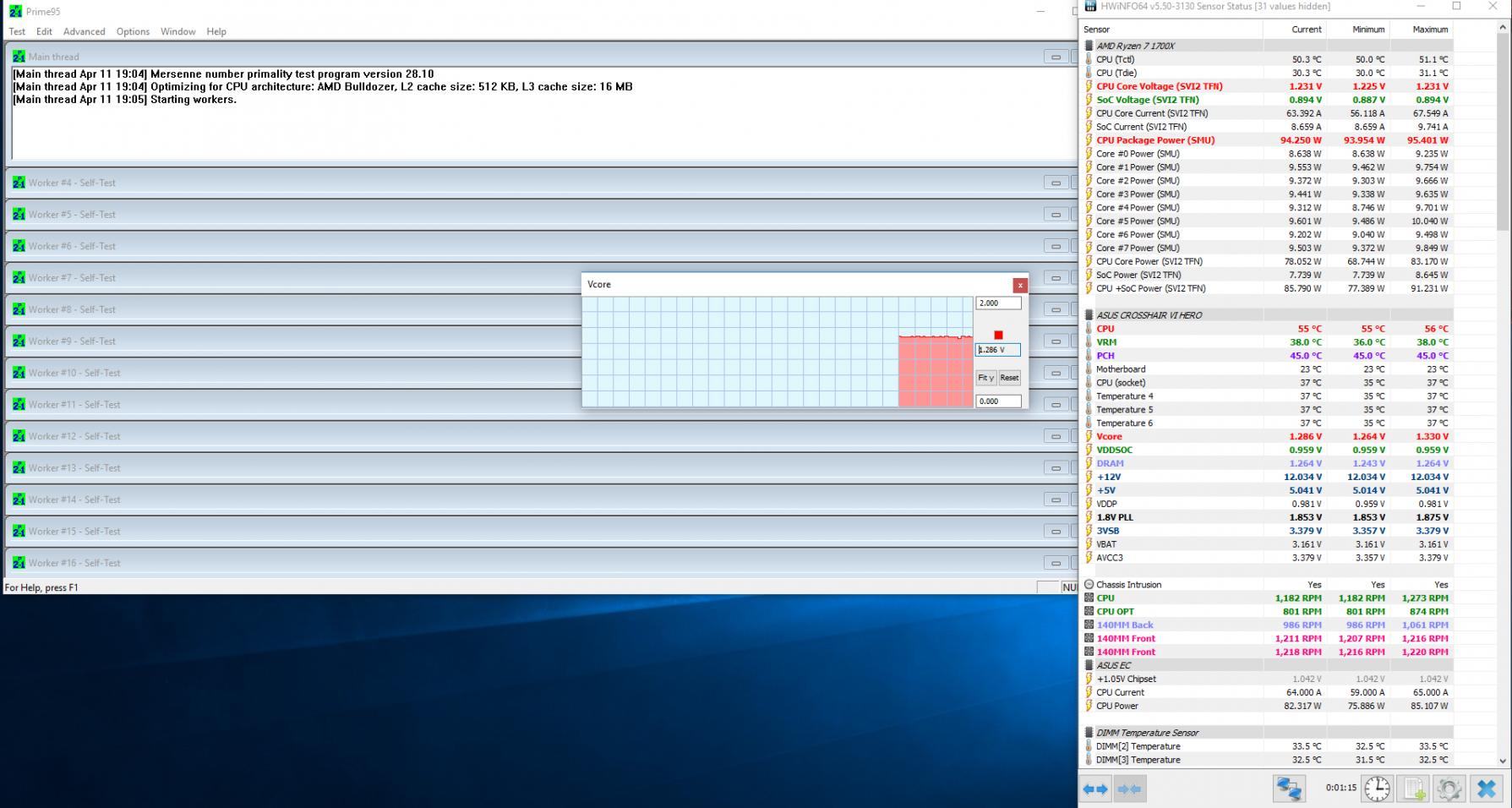
Task: Click the blue X close sensors icon
Action: 1486,789
